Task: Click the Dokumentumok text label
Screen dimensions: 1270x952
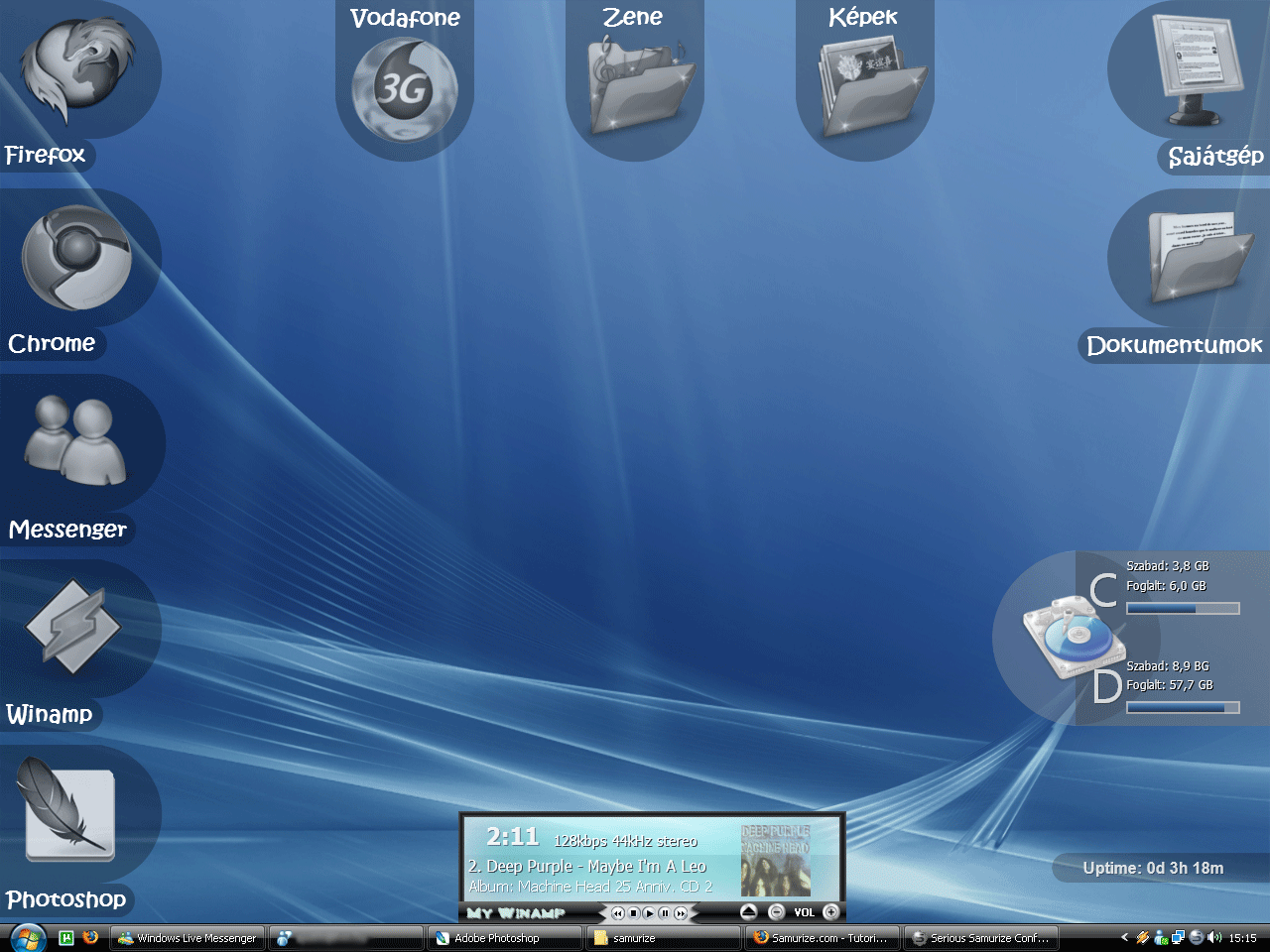Action: (x=1175, y=345)
